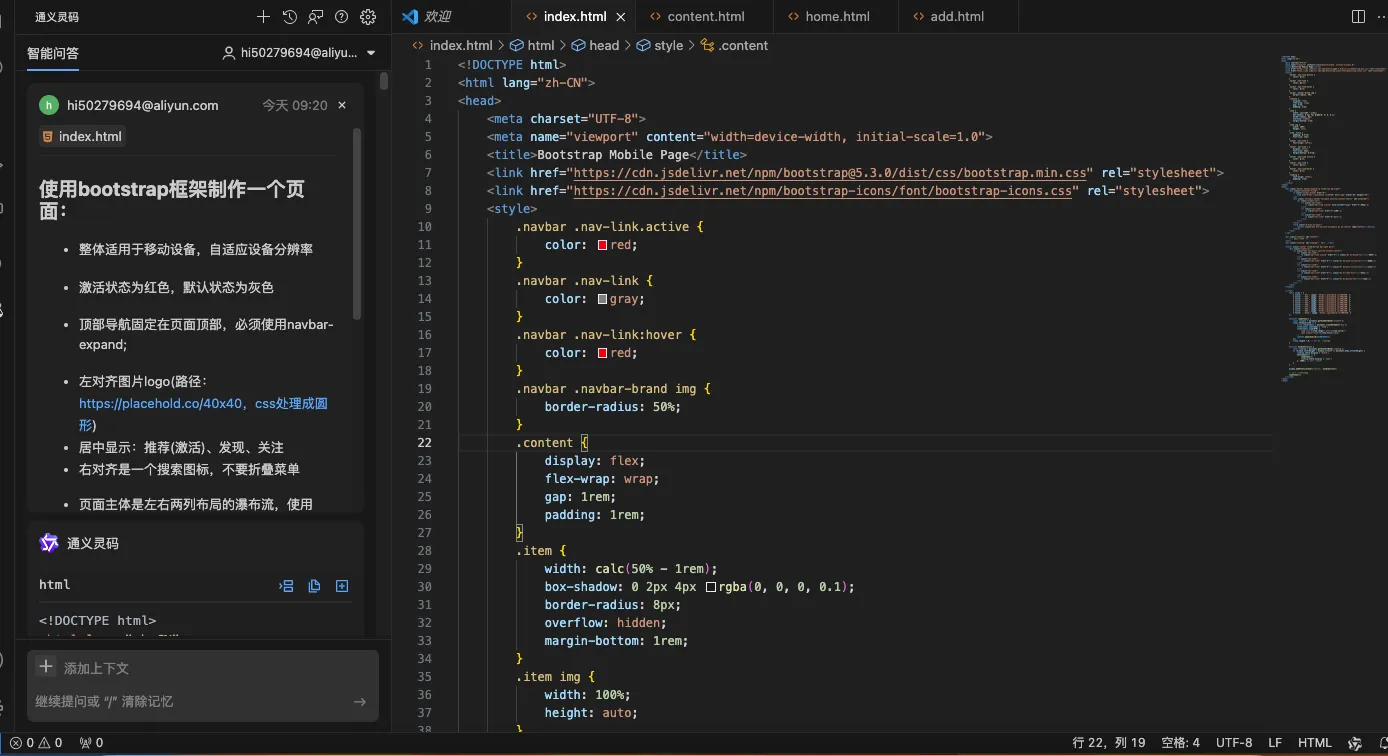The width and height of the screenshot is (1388, 756).
Task: Change indentation via 空格: 4
Action: [x=1181, y=743]
